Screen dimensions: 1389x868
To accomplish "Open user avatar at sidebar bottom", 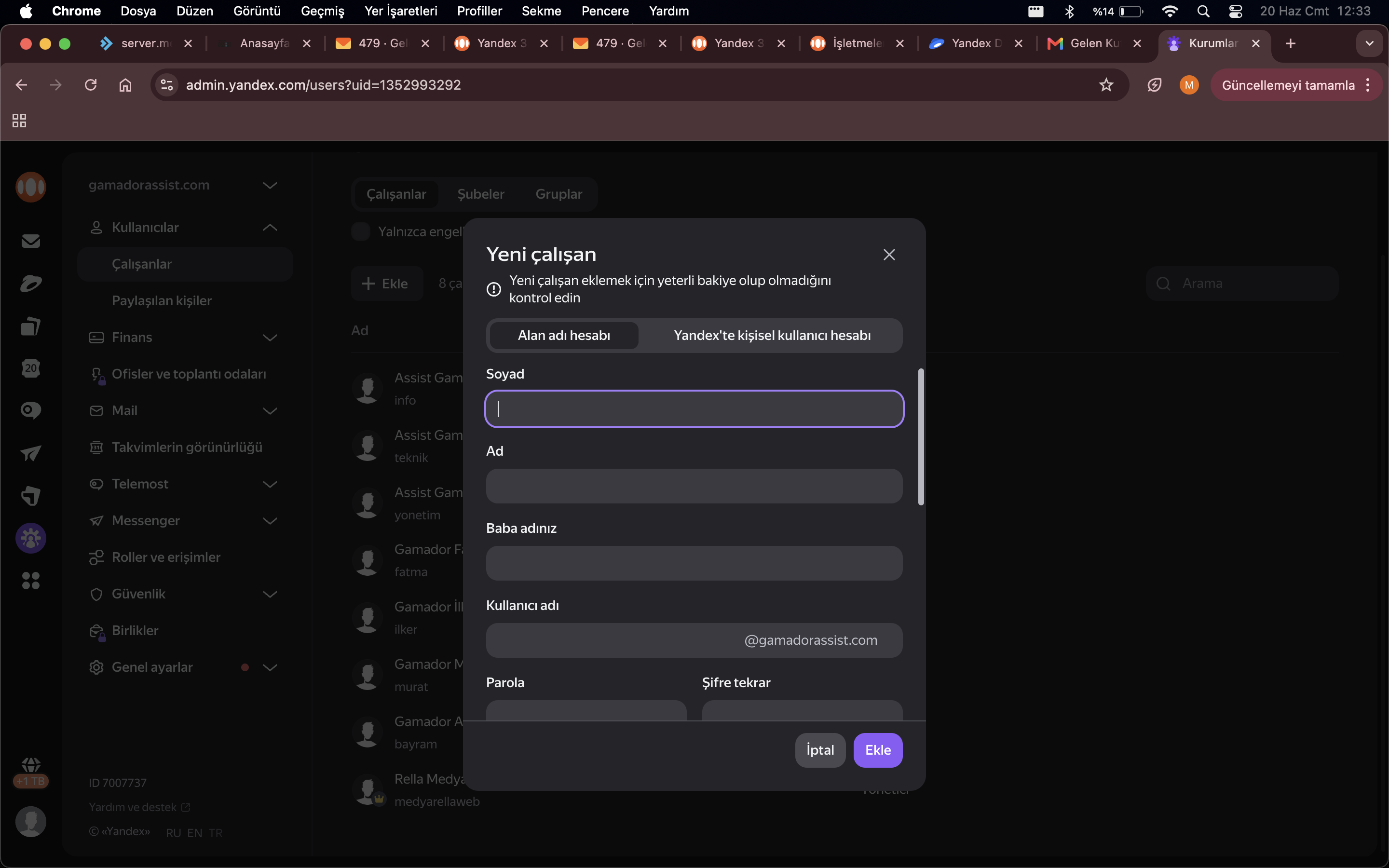I will click(x=30, y=822).
